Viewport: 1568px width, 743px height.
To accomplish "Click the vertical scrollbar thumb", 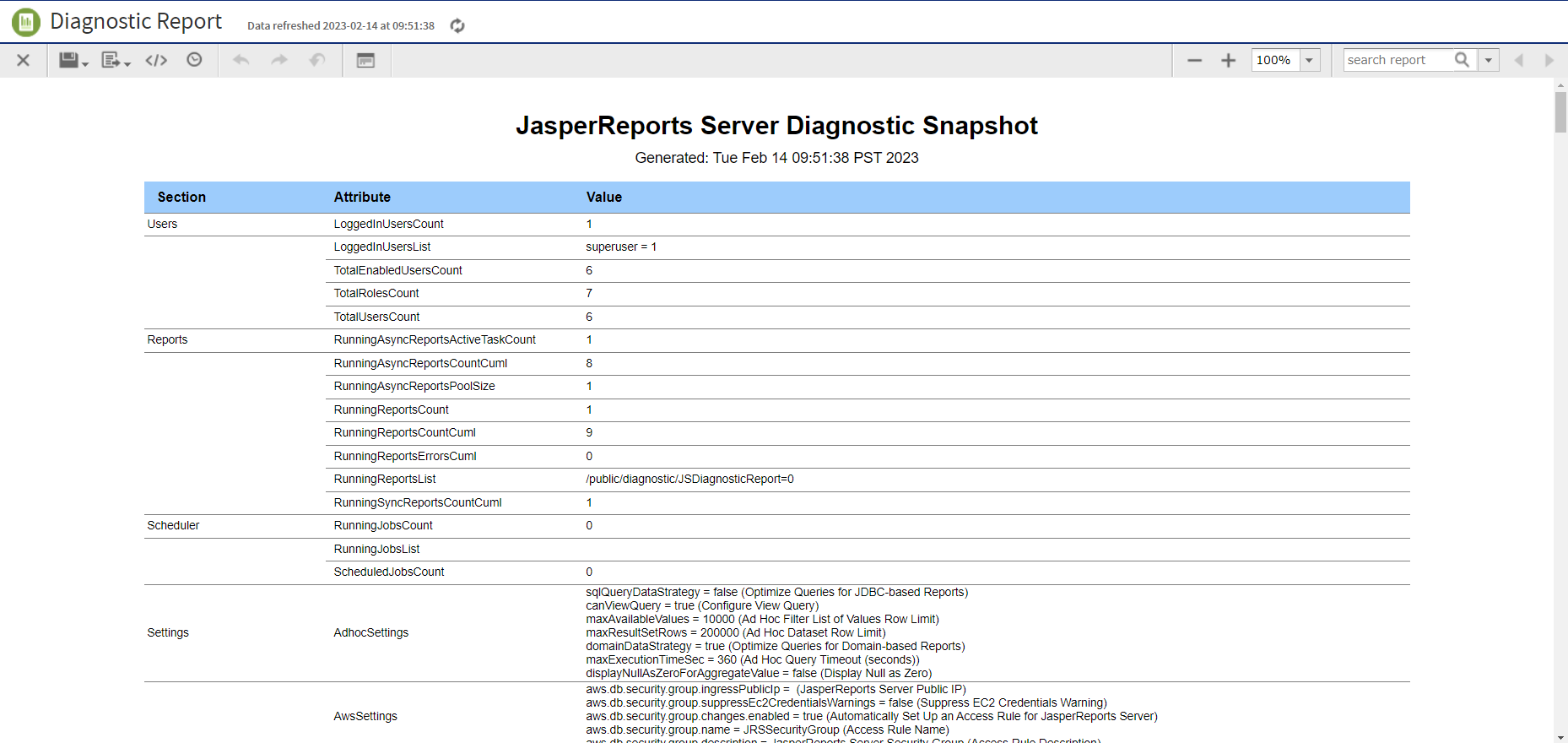I will point(1560,111).
